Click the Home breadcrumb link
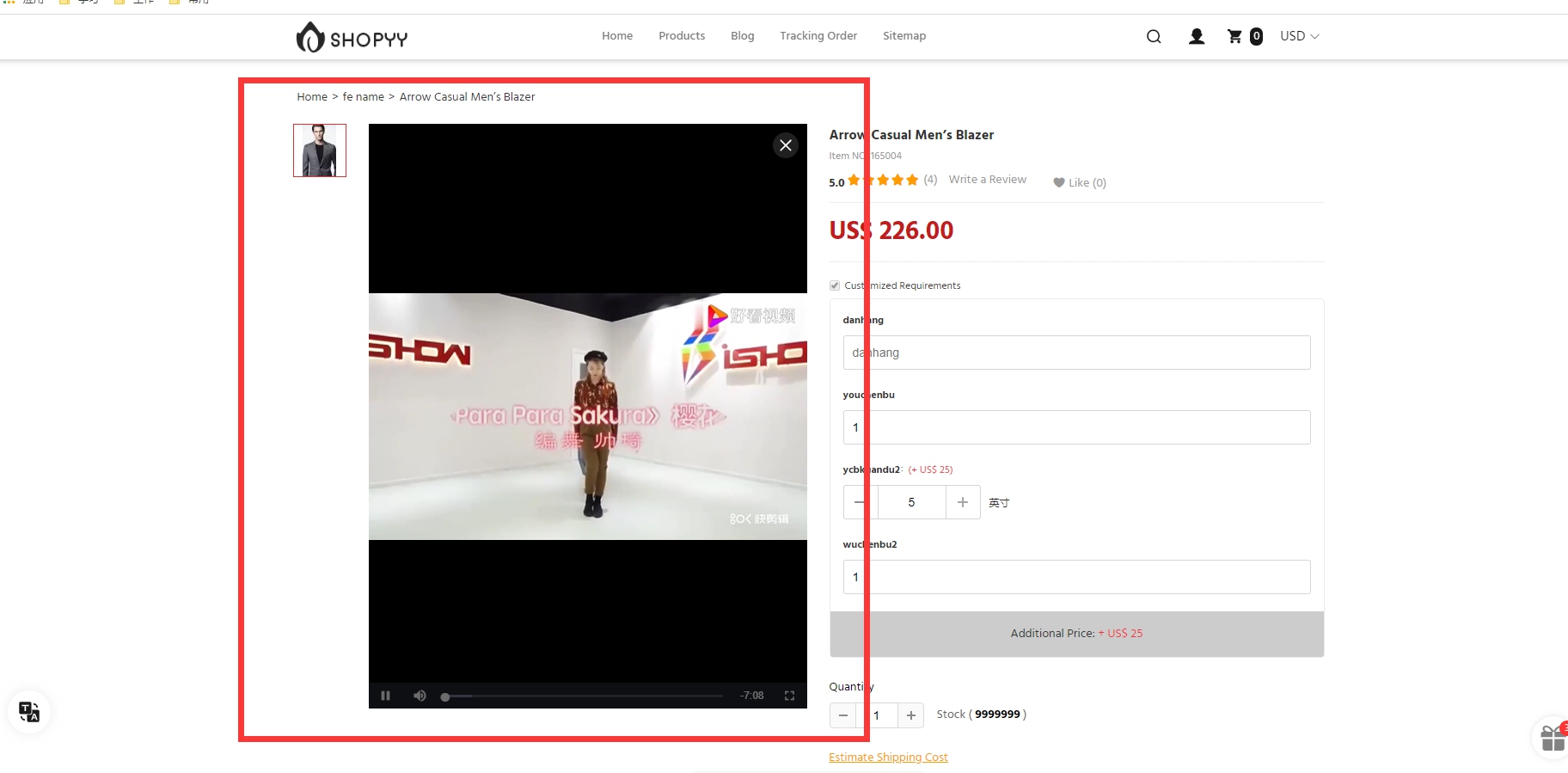The width and height of the screenshot is (1568, 773). tap(312, 97)
